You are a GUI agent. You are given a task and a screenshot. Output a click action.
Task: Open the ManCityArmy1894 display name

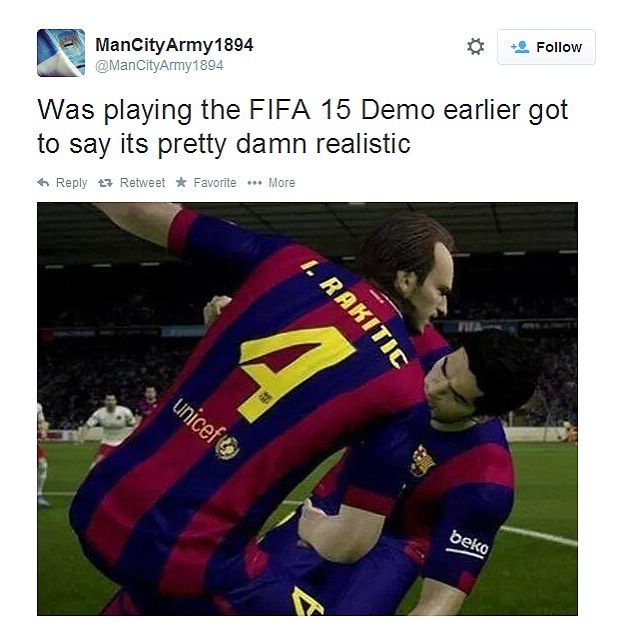(x=174, y=45)
